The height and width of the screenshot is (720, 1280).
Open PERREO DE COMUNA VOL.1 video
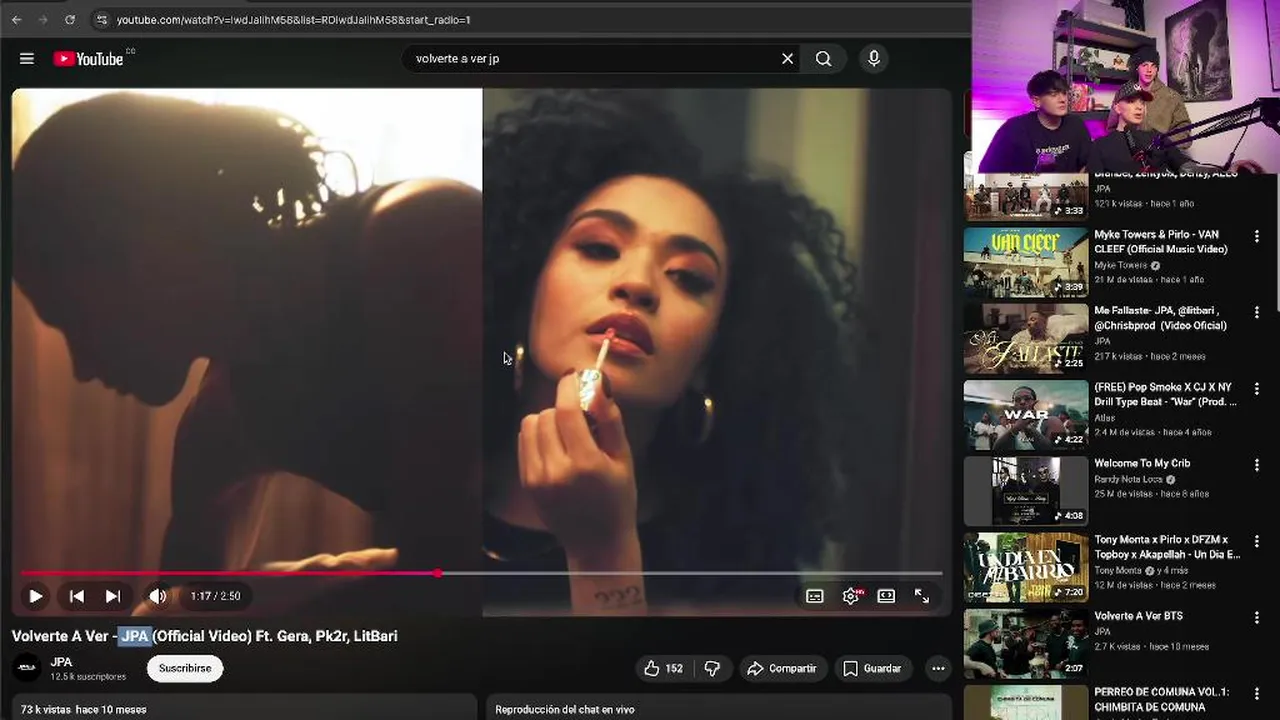(x=1162, y=699)
